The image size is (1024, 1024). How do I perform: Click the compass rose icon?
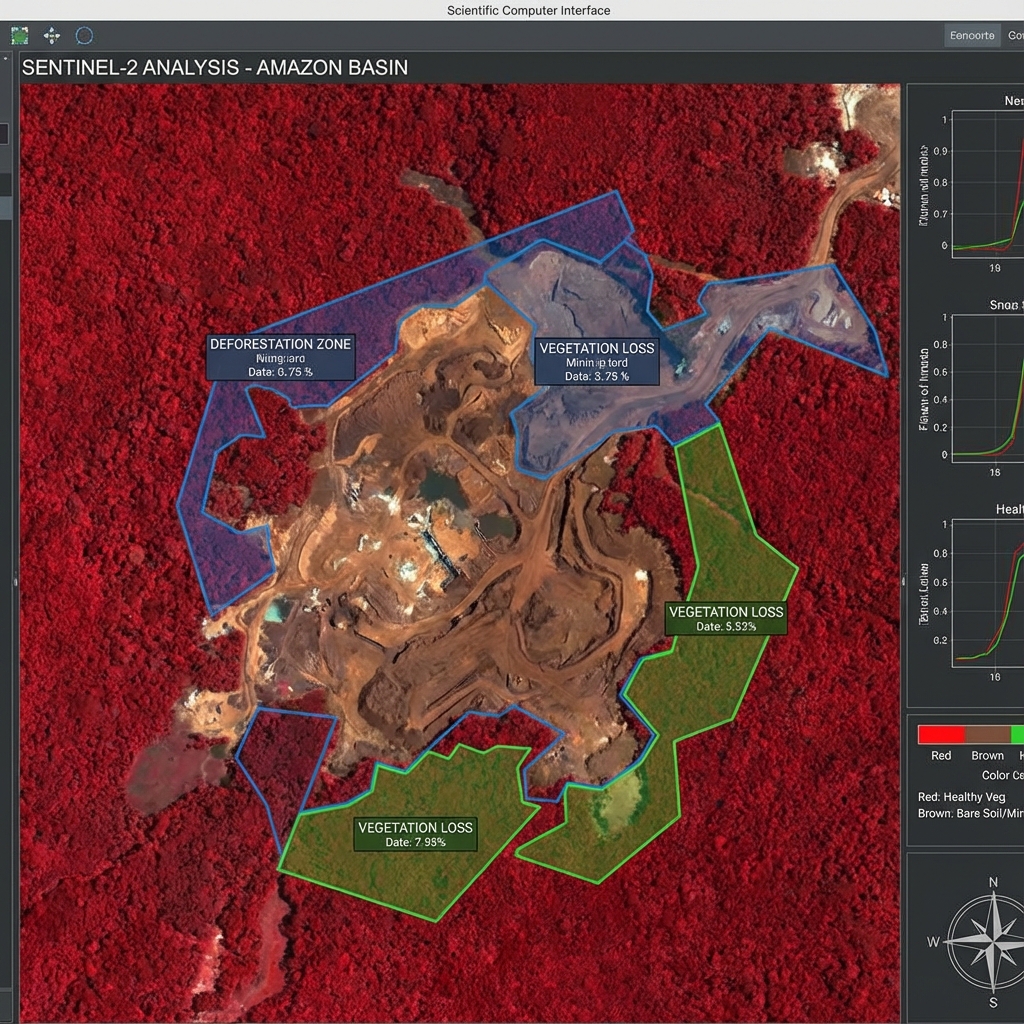point(989,939)
